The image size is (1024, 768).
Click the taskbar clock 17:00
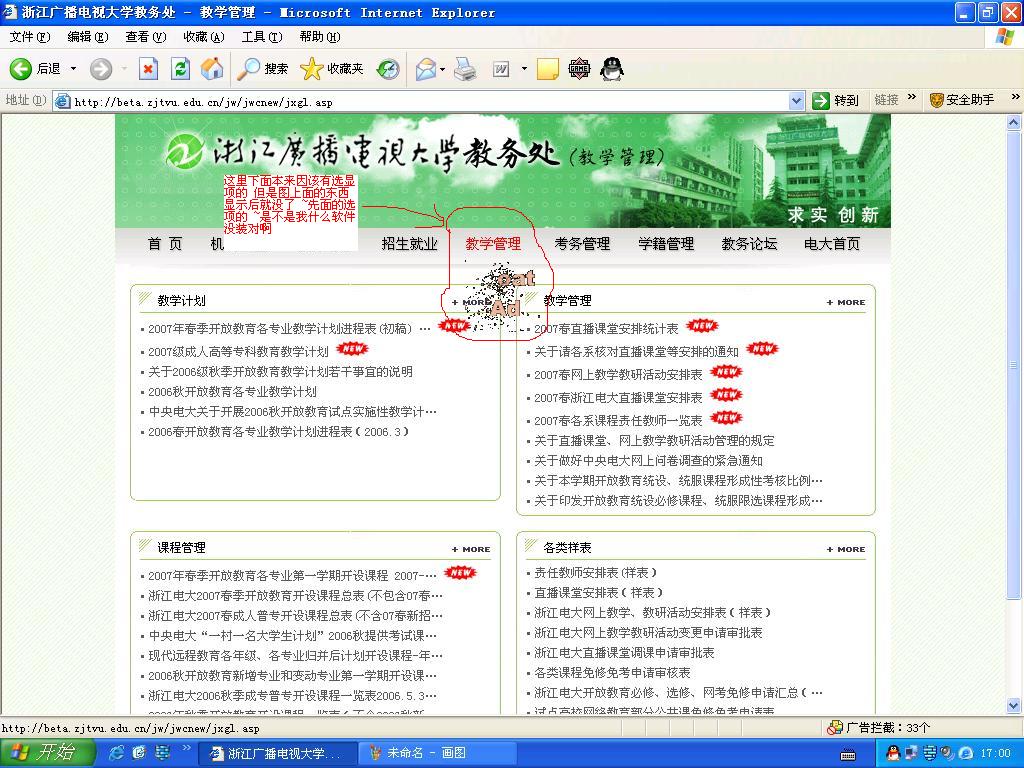pyautogui.click(x=996, y=754)
